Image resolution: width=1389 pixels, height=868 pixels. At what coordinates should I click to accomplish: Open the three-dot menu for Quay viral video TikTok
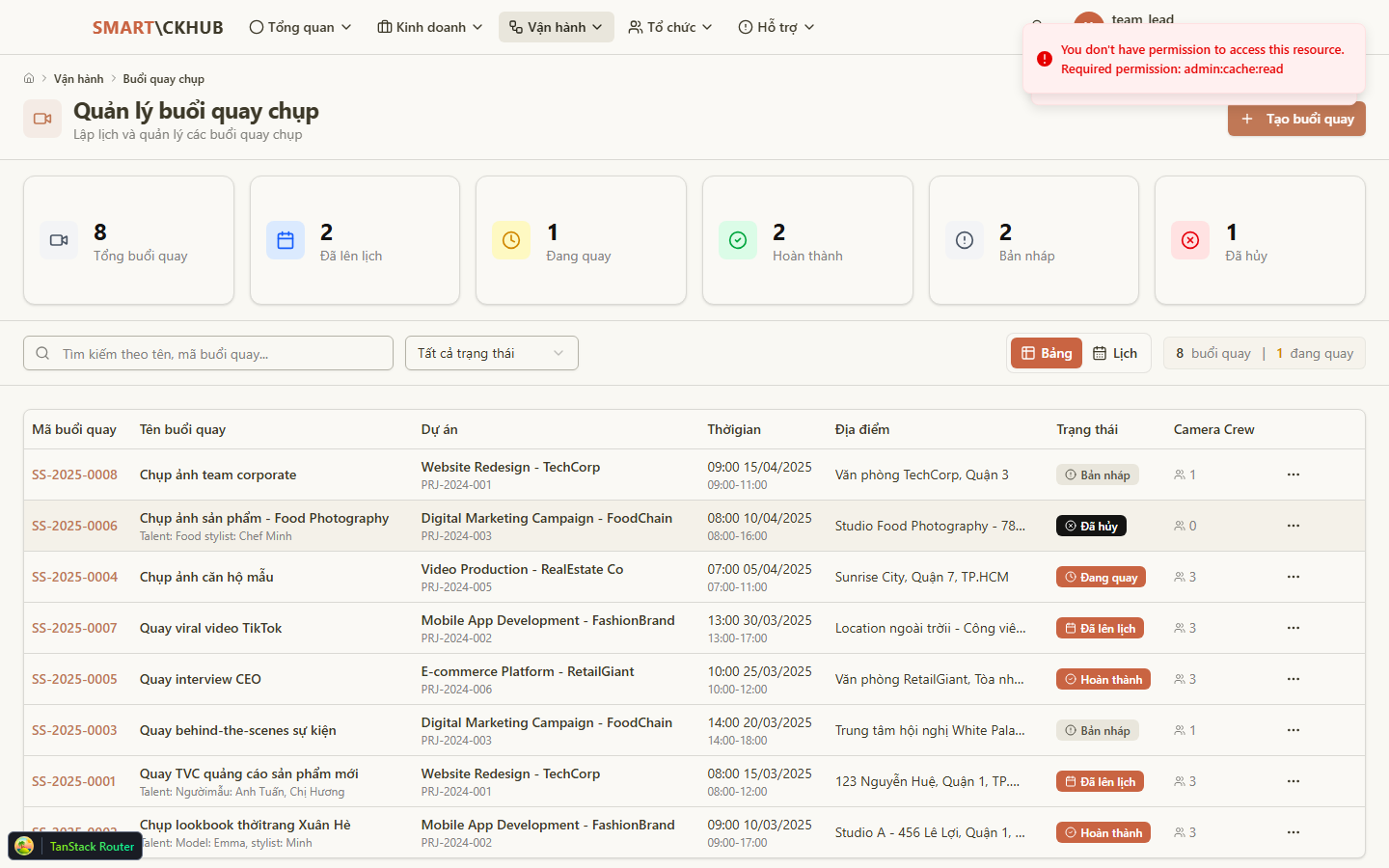point(1293,628)
